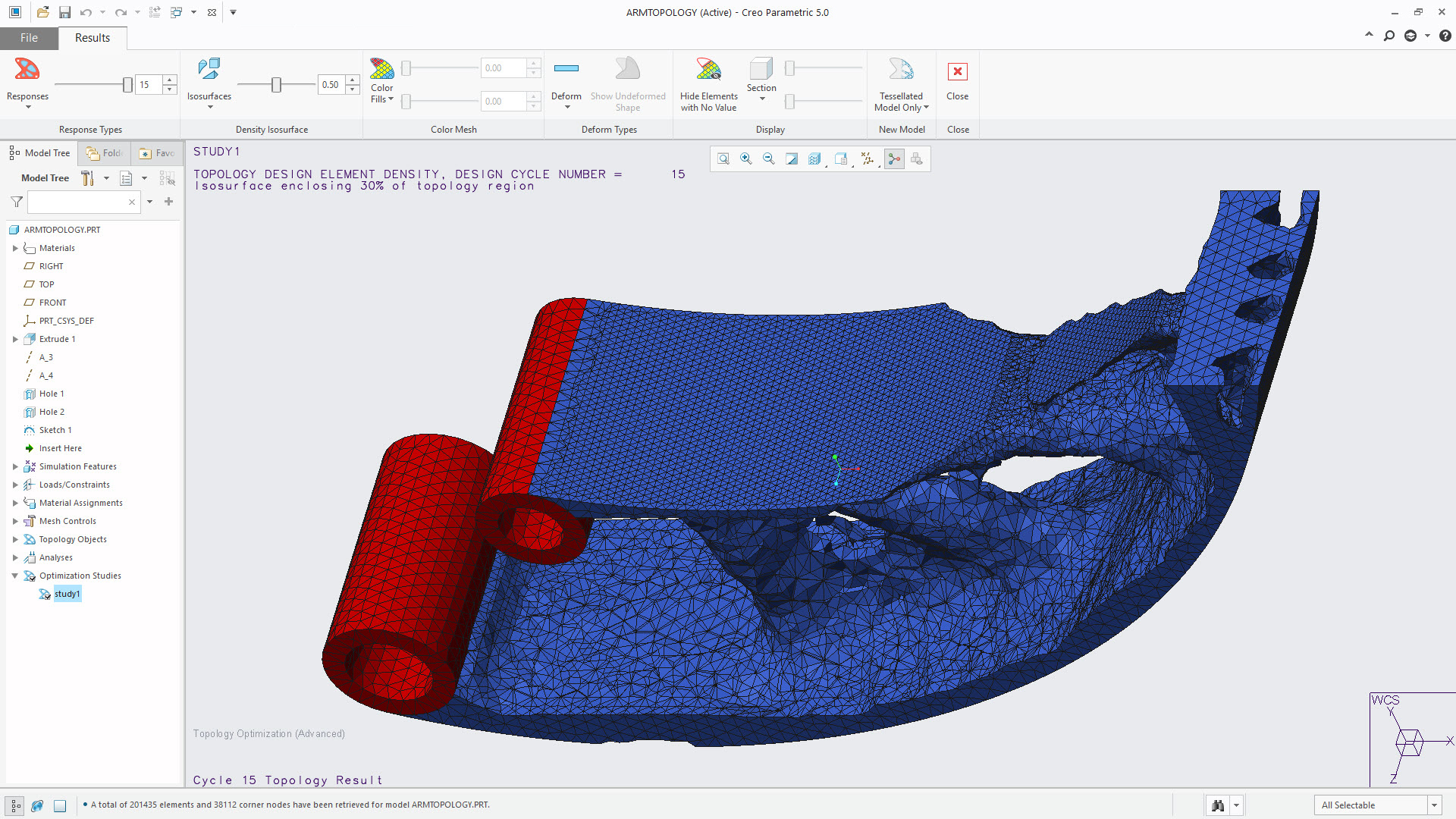
Task: Open the Results ribbon tab
Action: [92, 37]
